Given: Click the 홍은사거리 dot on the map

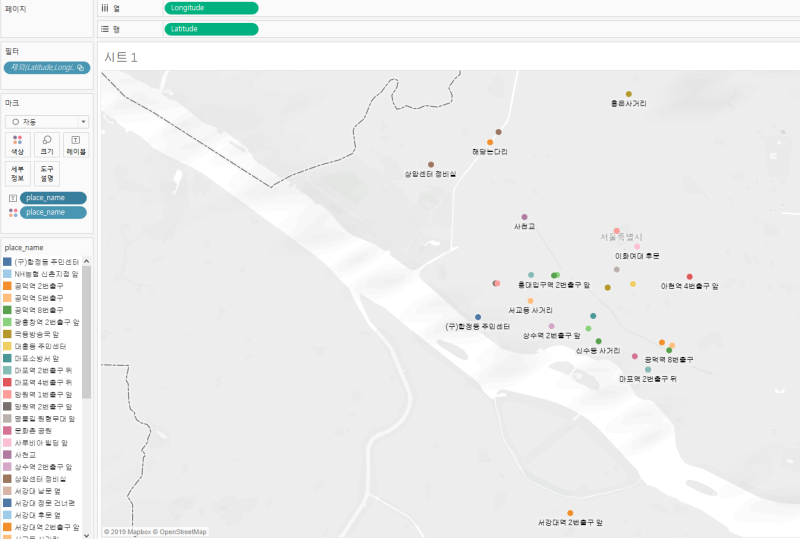Looking at the screenshot, I should pos(629,94).
